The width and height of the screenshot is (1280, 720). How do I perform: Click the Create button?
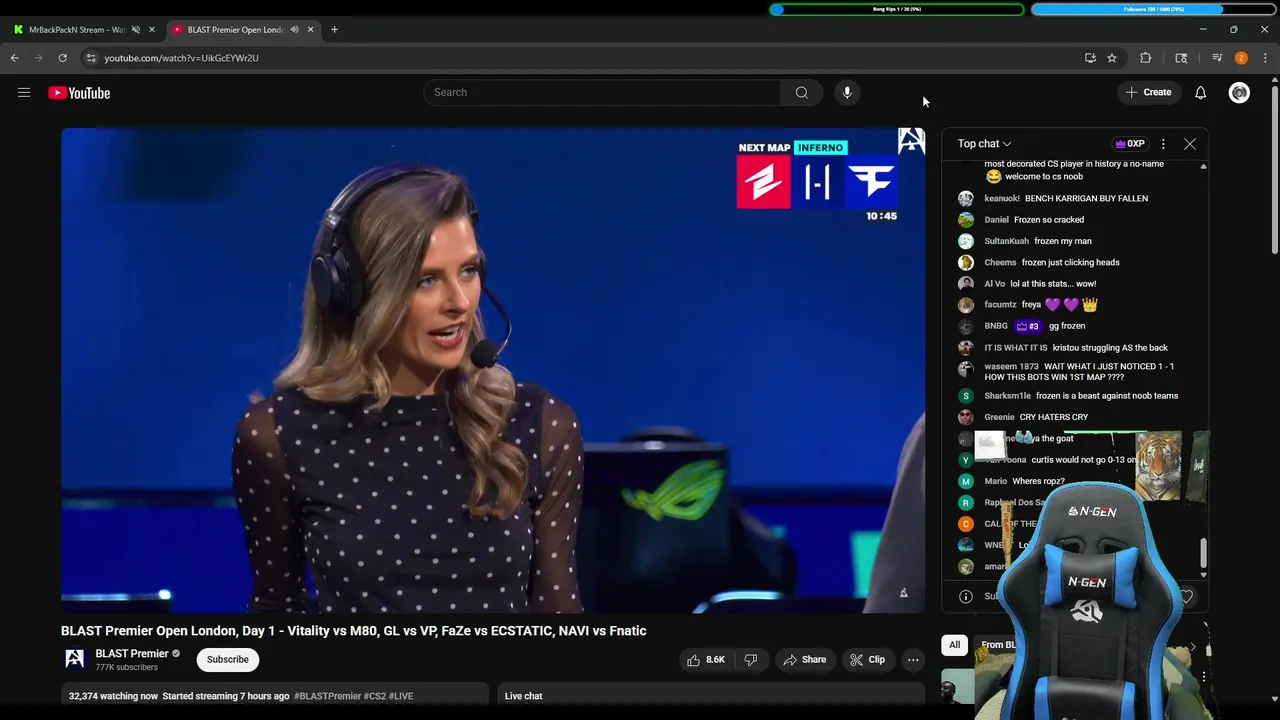tap(1148, 92)
